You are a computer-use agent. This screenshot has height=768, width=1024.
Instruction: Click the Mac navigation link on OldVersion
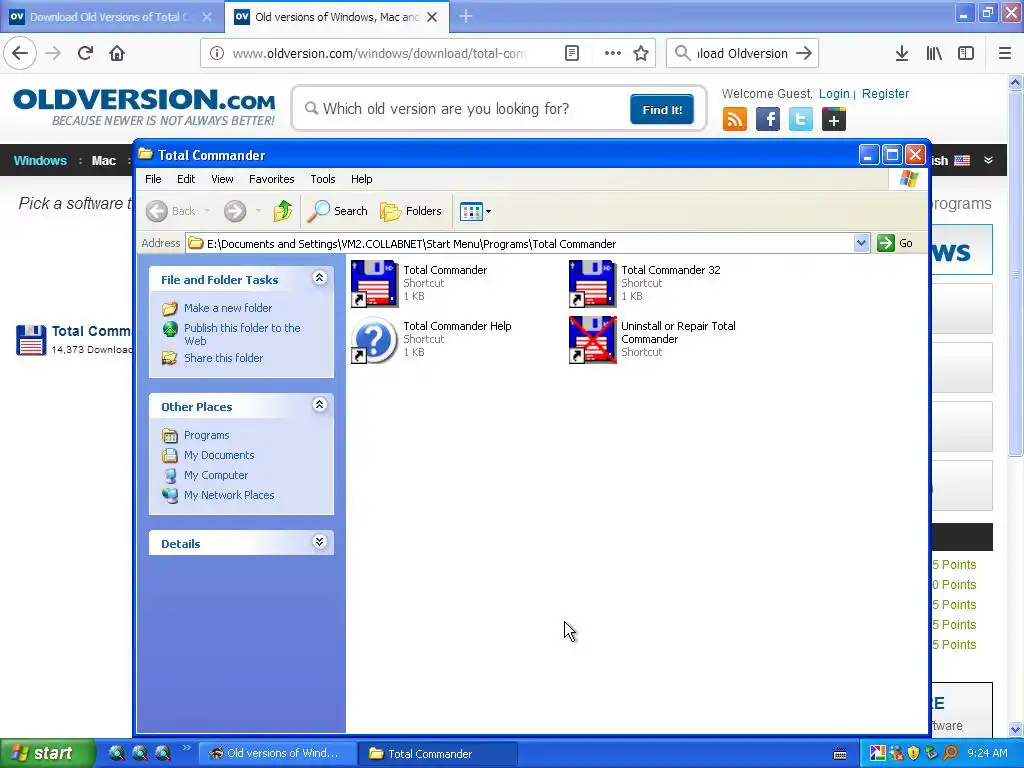103,161
